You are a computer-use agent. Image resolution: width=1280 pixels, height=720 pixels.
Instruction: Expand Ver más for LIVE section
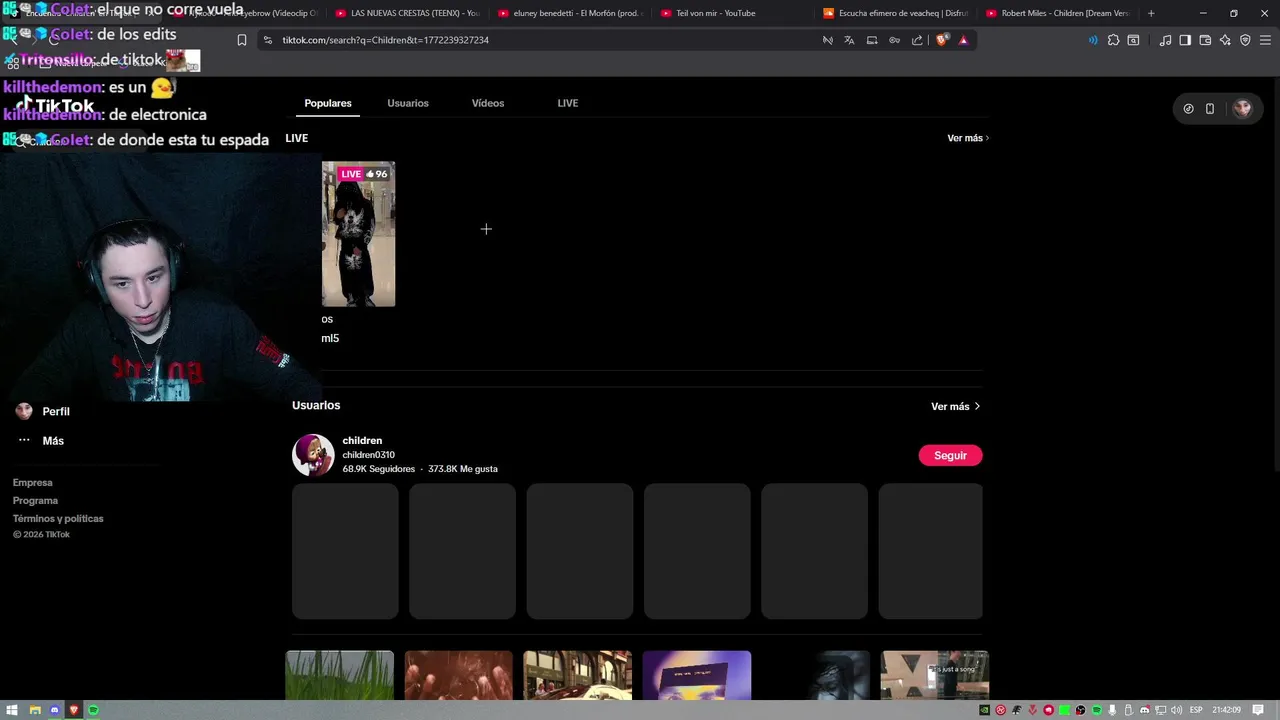coord(967,138)
